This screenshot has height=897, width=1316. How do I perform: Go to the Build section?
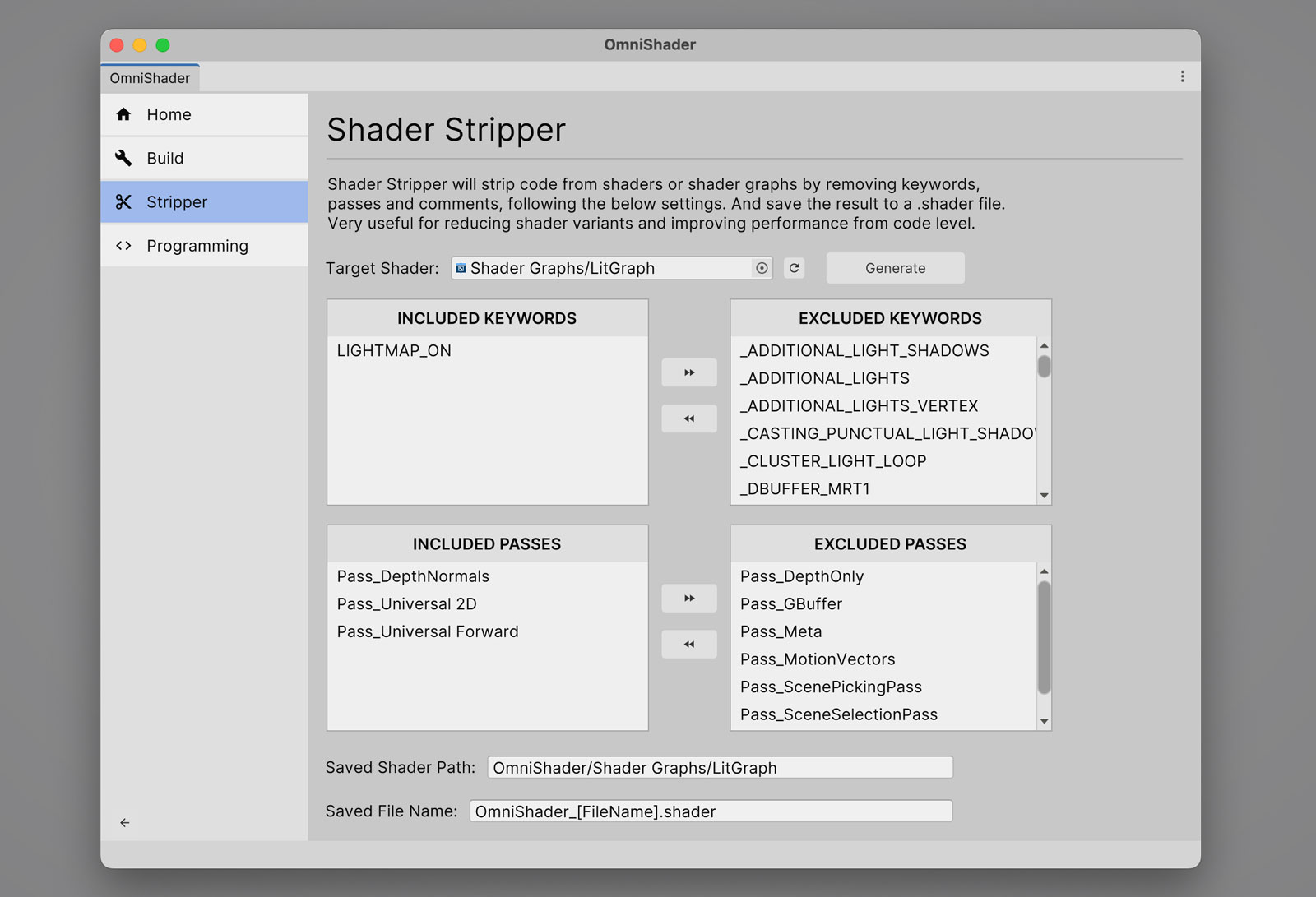[x=204, y=158]
